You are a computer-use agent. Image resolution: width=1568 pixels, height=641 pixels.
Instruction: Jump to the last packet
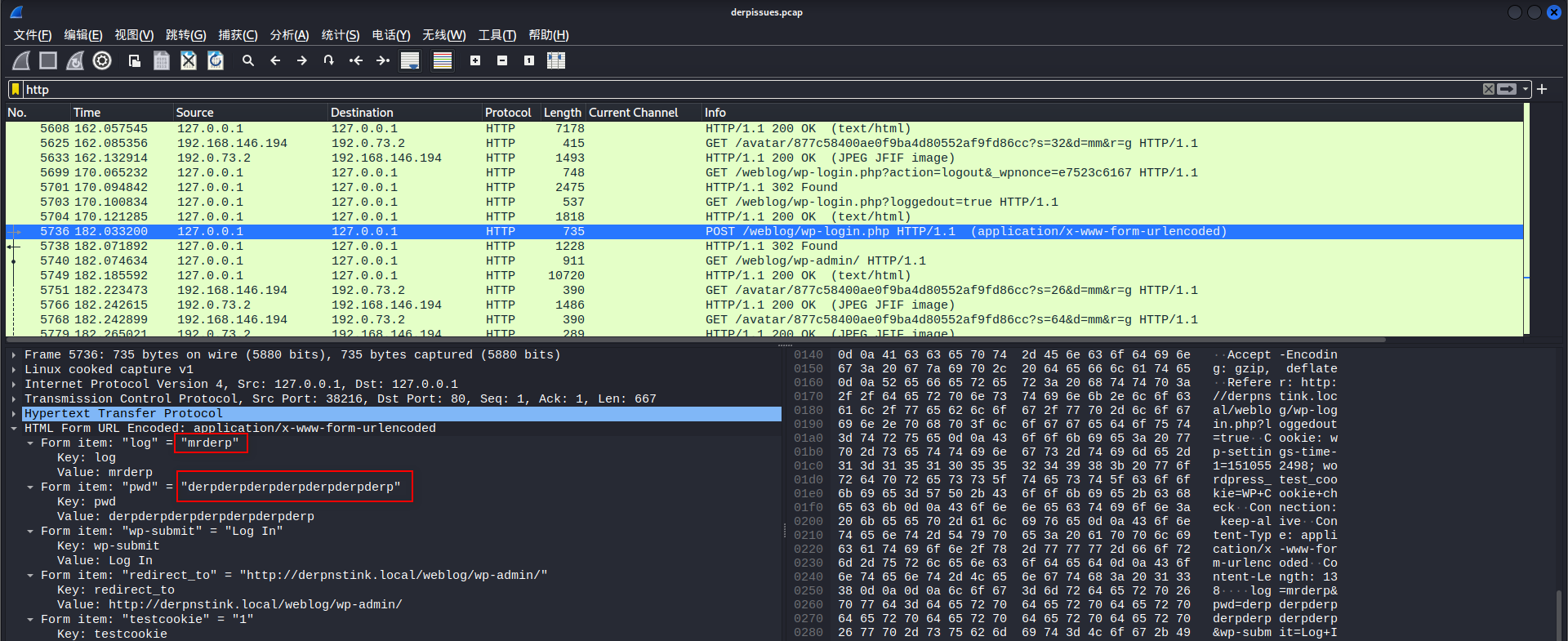[x=383, y=60]
